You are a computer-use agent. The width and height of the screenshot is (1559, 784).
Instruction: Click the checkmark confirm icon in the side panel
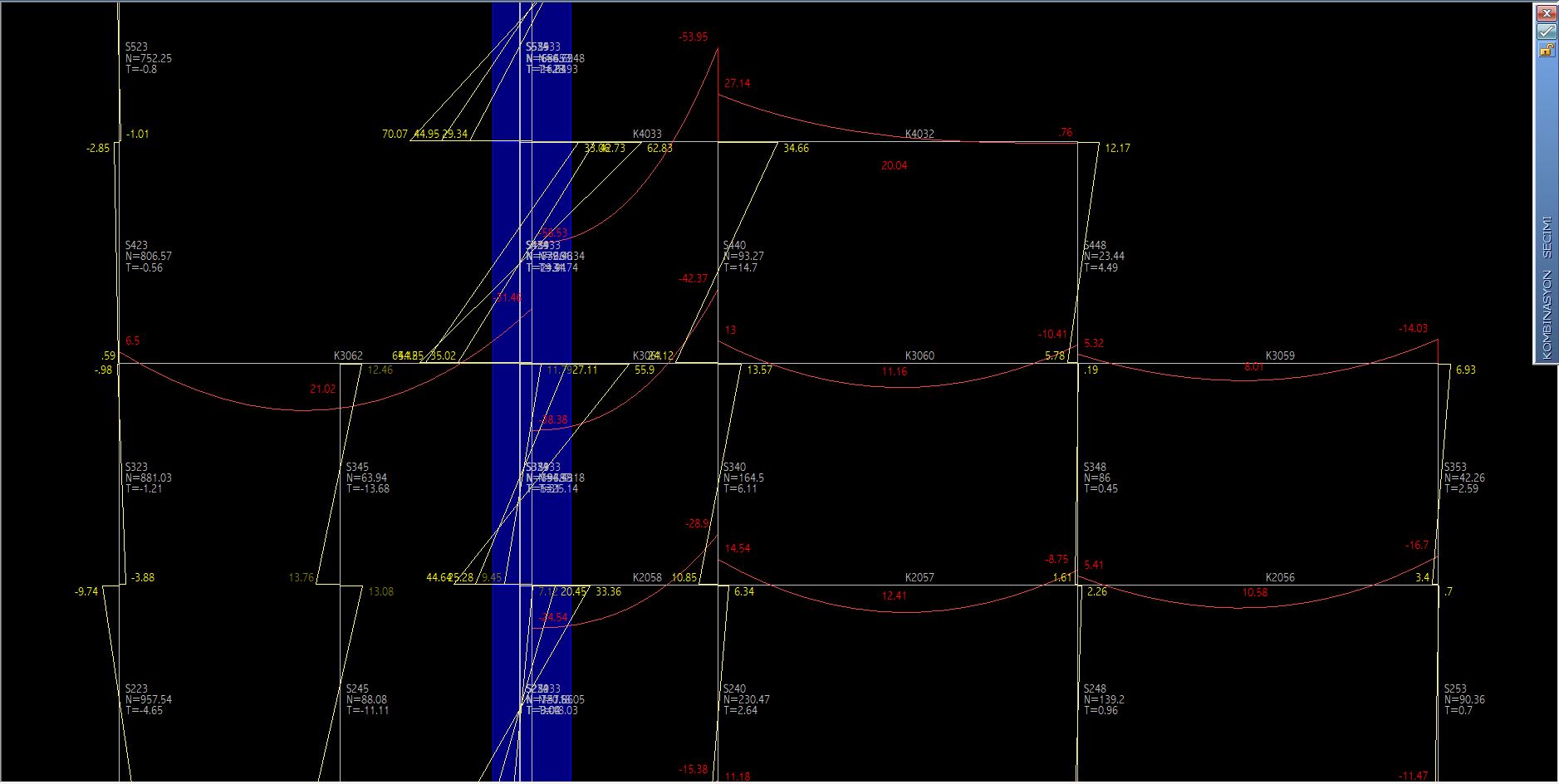coord(1546,32)
